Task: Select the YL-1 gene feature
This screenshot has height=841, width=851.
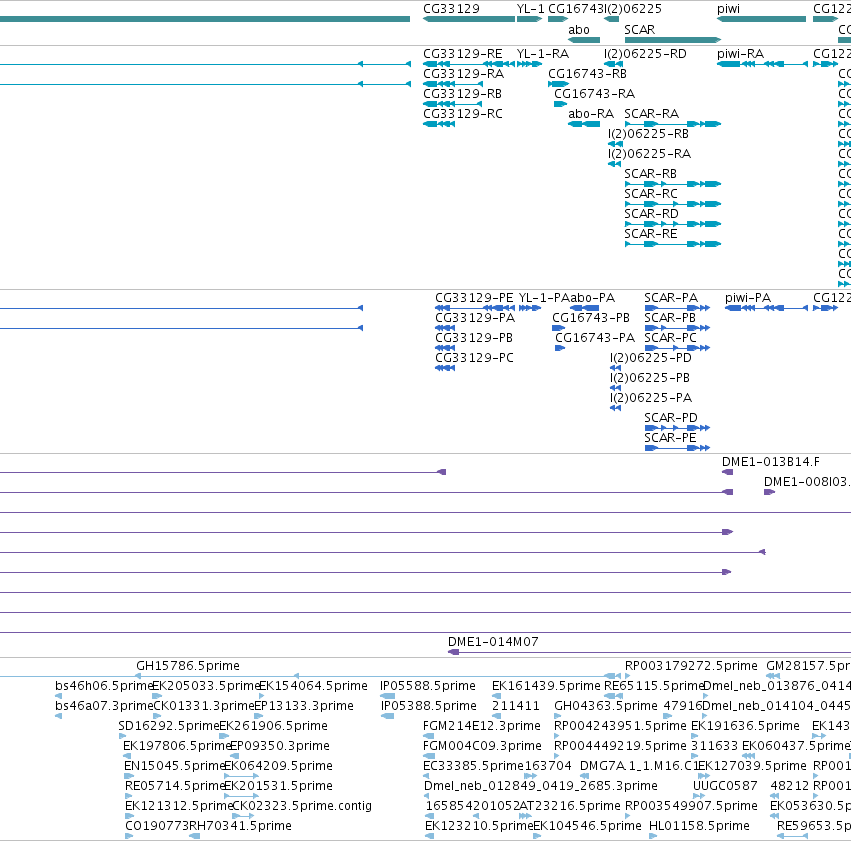Action: (529, 19)
